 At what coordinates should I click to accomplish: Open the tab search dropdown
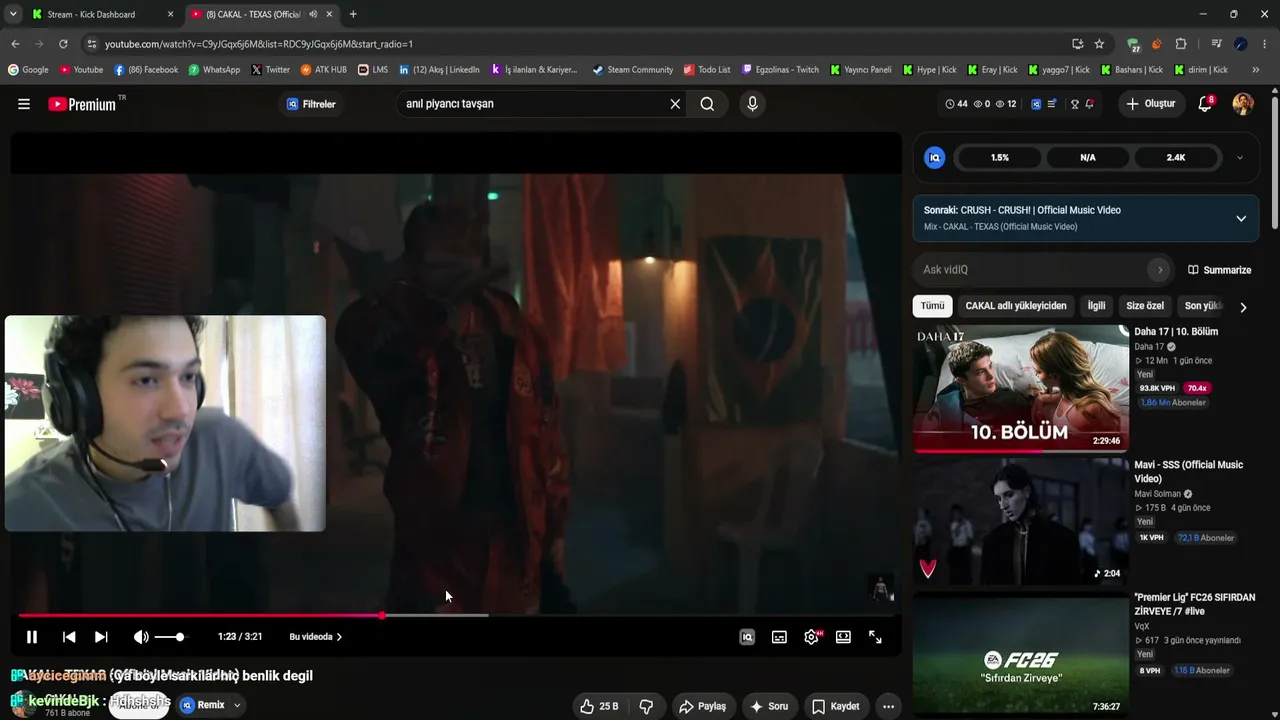tap(12, 14)
